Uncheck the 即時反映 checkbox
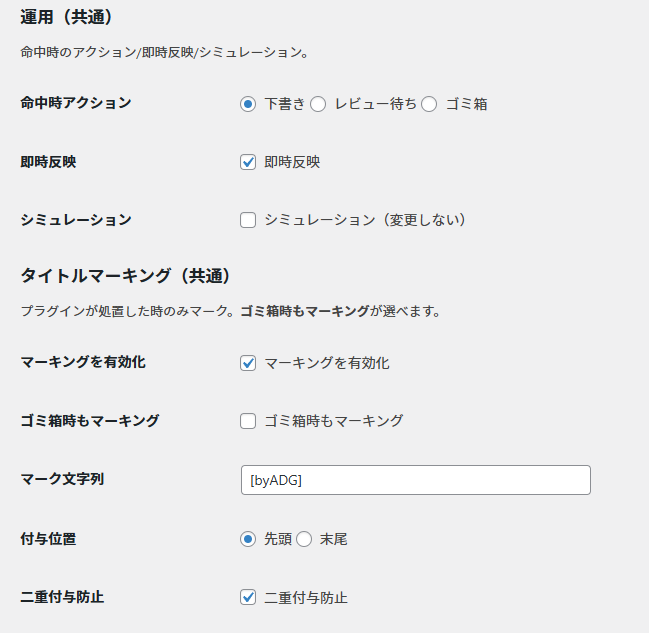Viewport: 649px width, 633px height. [248, 162]
